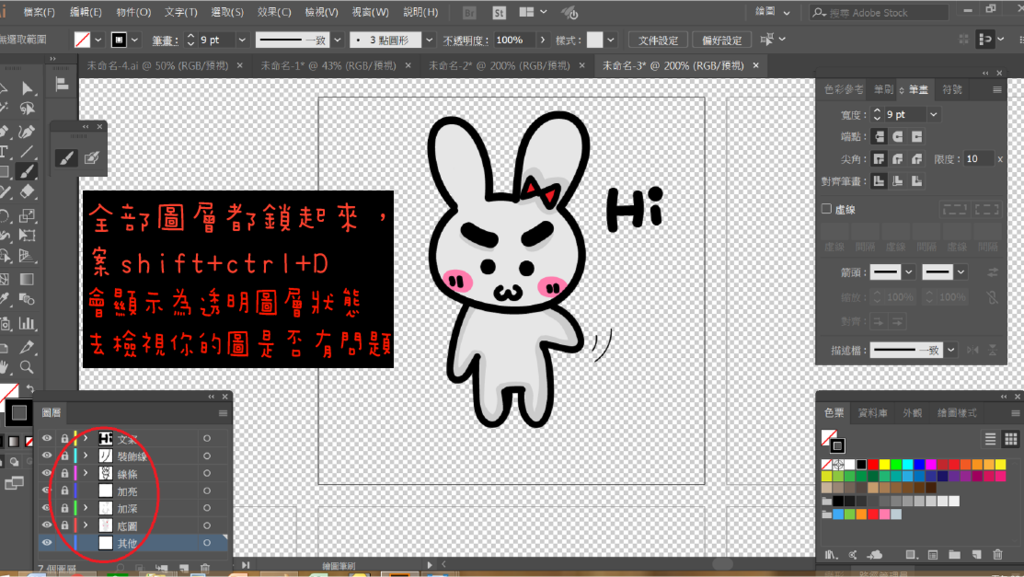Hide the 文案 layer

click(47, 438)
